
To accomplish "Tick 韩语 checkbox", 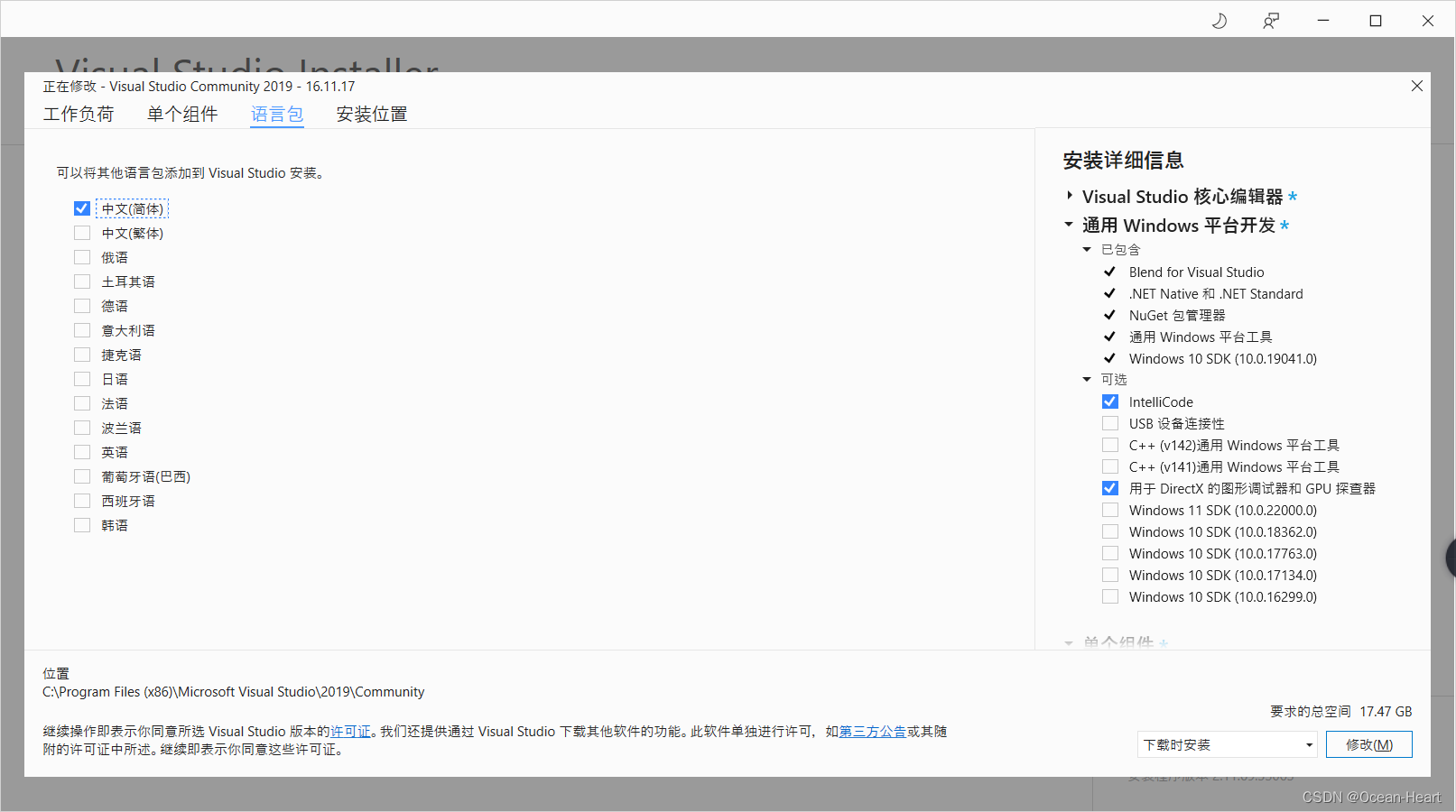I will point(82,525).
